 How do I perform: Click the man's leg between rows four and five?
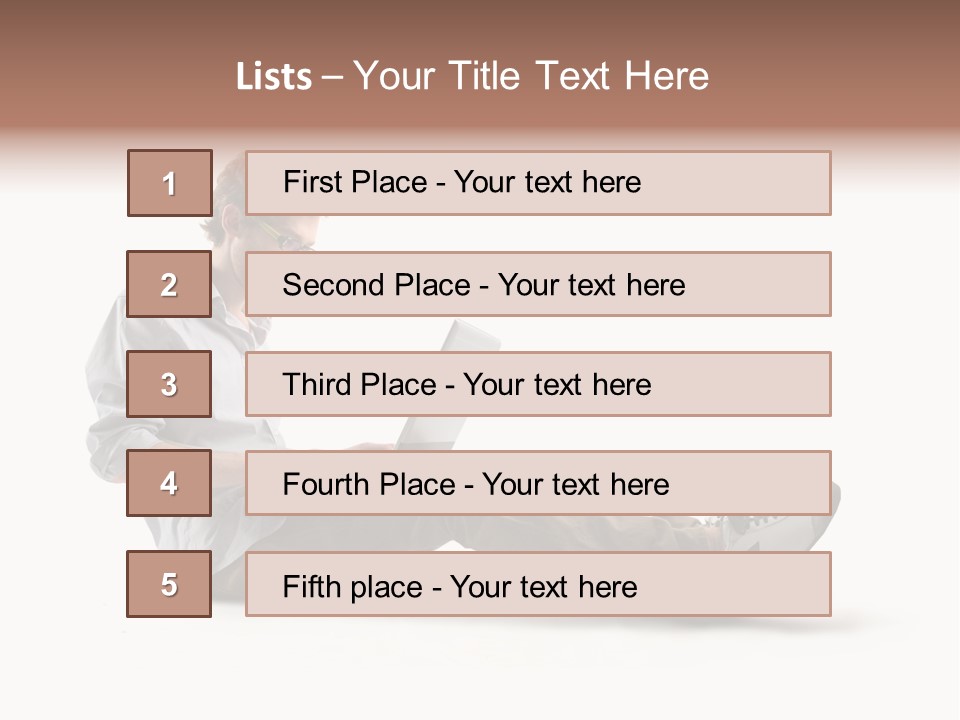point(560,534)
